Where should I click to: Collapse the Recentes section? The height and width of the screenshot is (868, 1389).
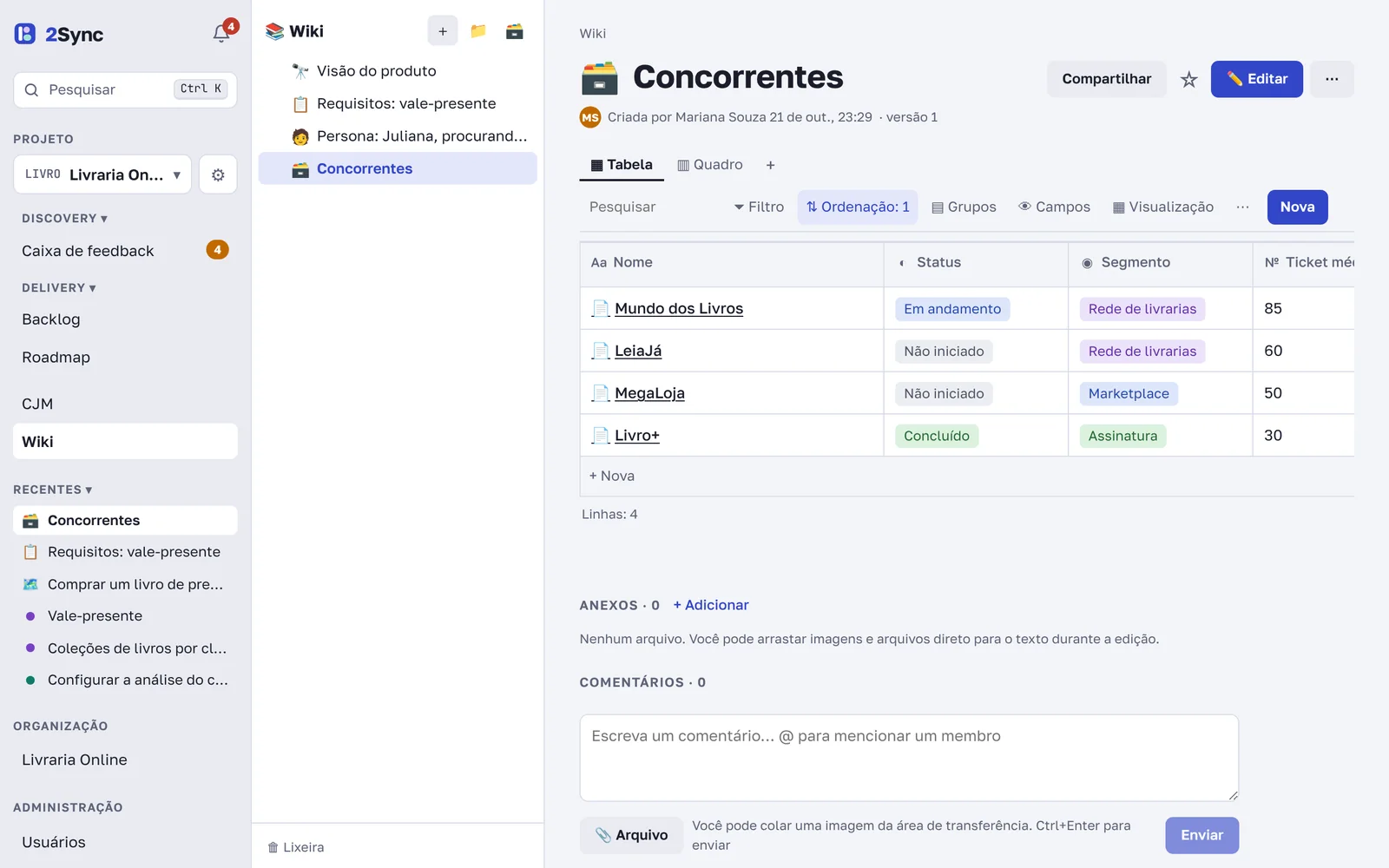tap(53, 490)
